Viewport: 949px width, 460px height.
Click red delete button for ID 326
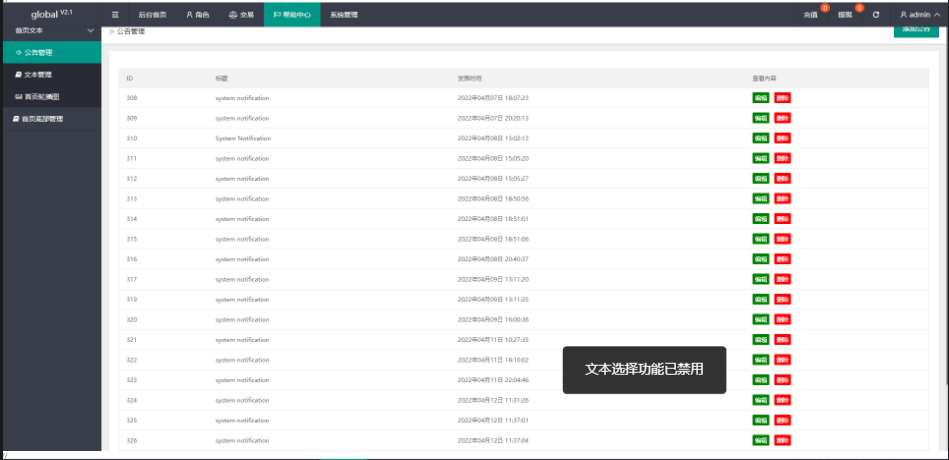point(782,440)
